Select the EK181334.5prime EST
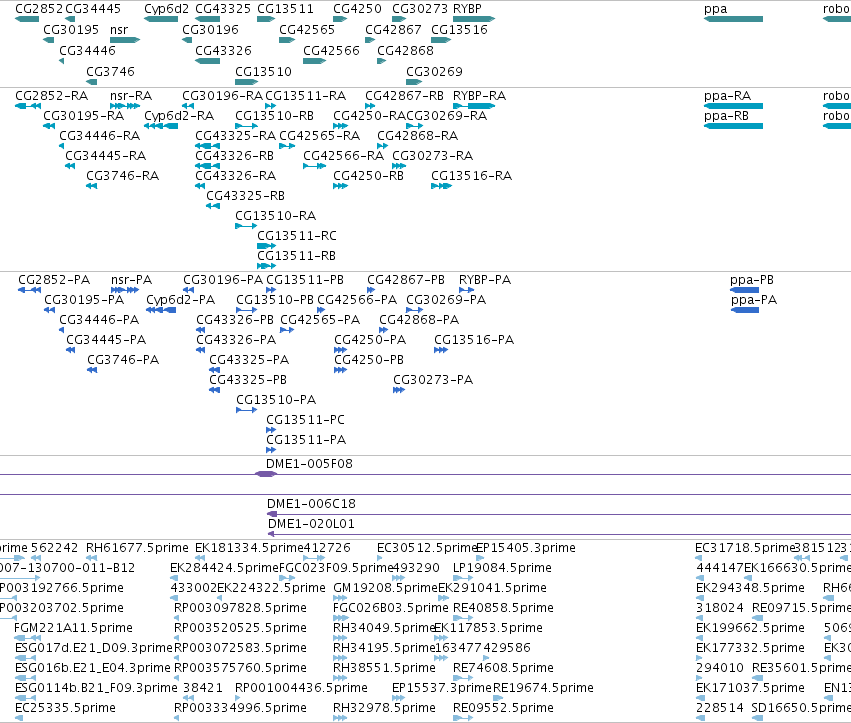Image resolution: width=851 pixels, height=723 pixels. coord(200,558)
